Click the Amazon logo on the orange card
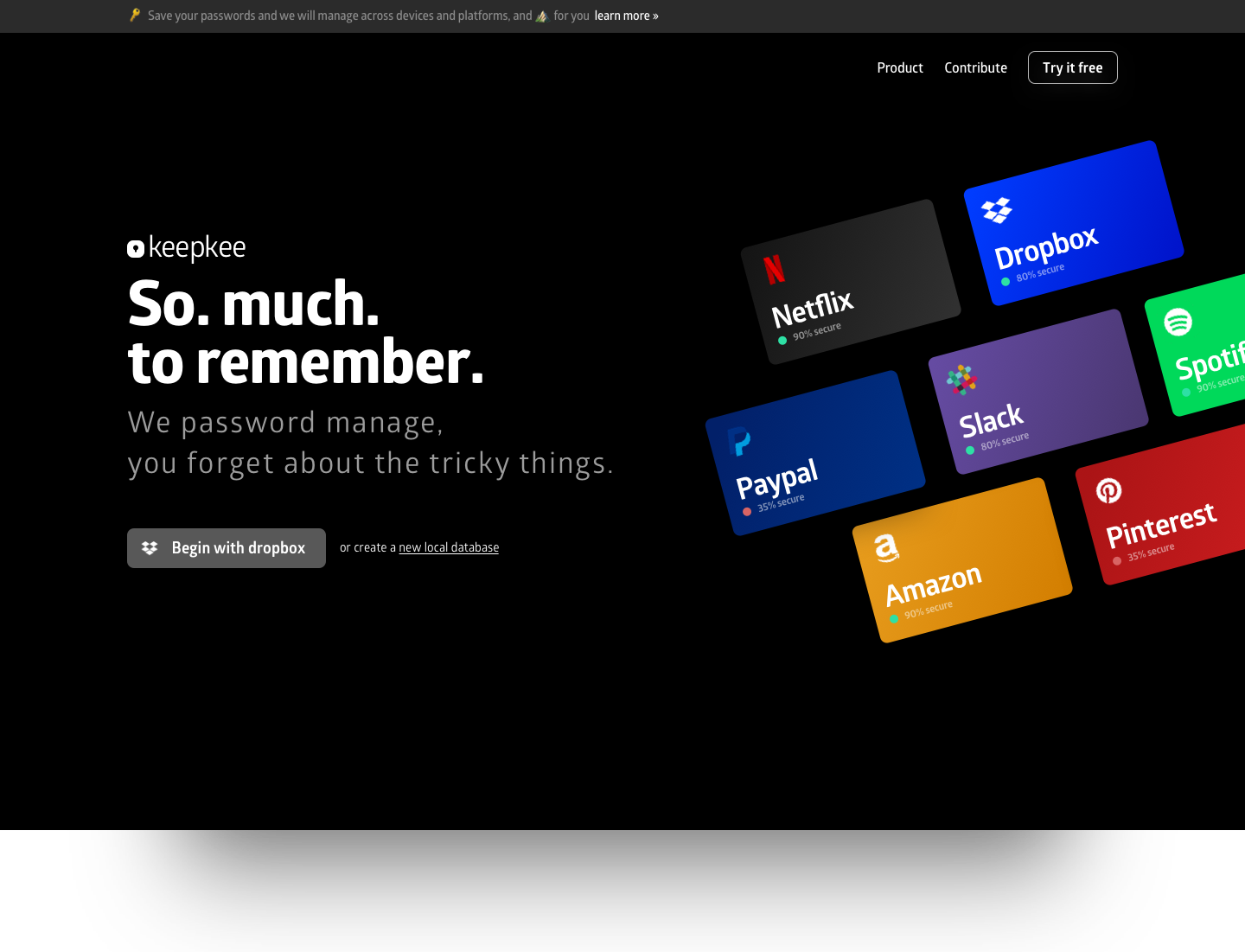 pyautogui.click(x=885, y=547)
